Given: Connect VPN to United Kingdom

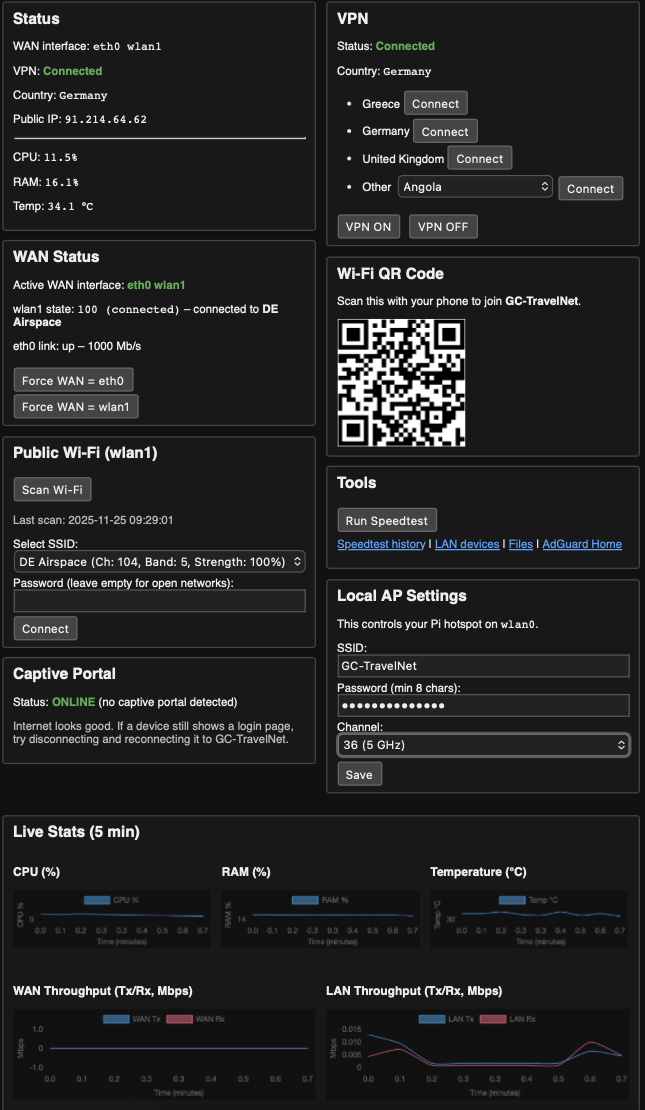Looking at the screenshot, I should [x=479, y=159].
